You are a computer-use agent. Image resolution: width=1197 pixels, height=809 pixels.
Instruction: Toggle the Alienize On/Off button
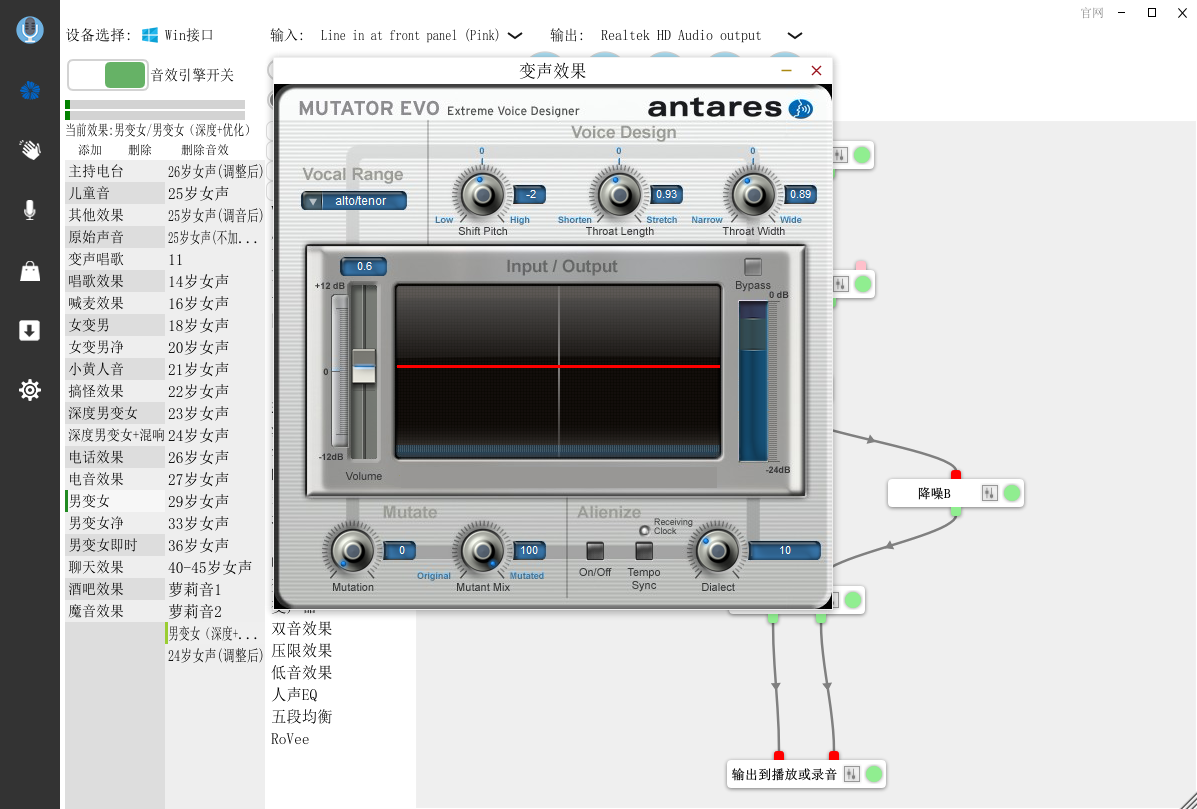click(595, 550)
